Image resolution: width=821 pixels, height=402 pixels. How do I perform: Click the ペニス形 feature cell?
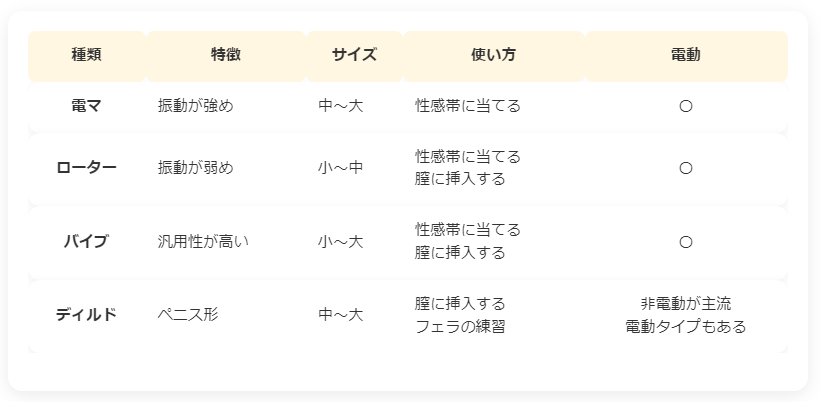tap(188, 315)
